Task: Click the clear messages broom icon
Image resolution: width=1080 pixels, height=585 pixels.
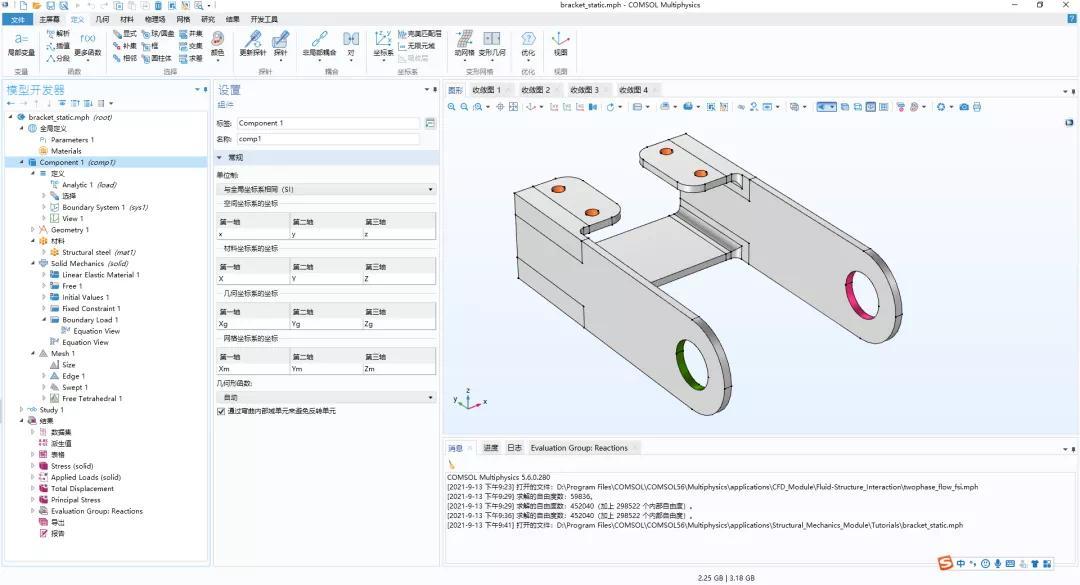Action: 452,464
